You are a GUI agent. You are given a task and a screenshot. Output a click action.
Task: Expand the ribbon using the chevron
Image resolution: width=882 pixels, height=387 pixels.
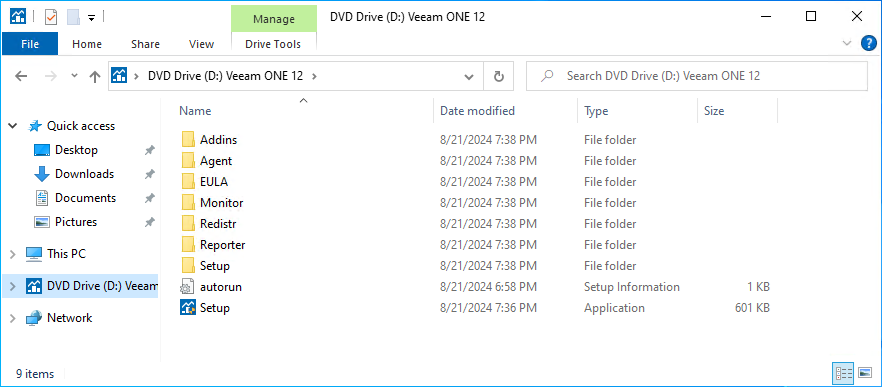click(x=847, y=43)
